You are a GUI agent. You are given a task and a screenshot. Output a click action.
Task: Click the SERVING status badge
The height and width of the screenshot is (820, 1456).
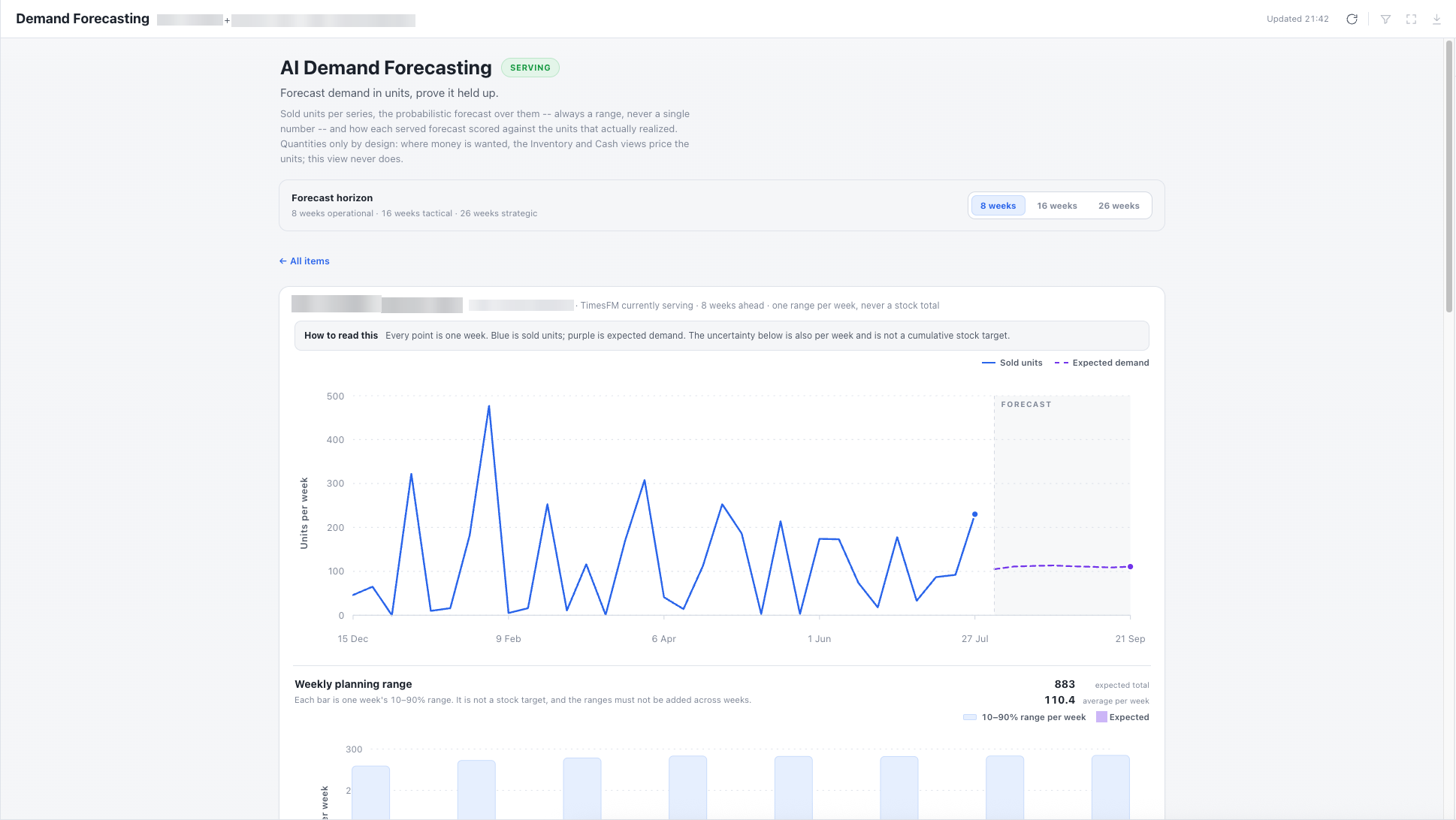(x=530, y=68)
